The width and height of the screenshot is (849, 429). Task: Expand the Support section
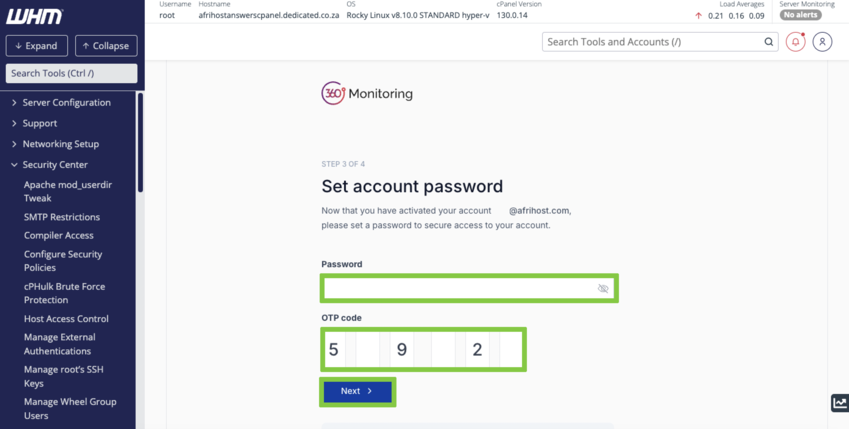[40, 123]
